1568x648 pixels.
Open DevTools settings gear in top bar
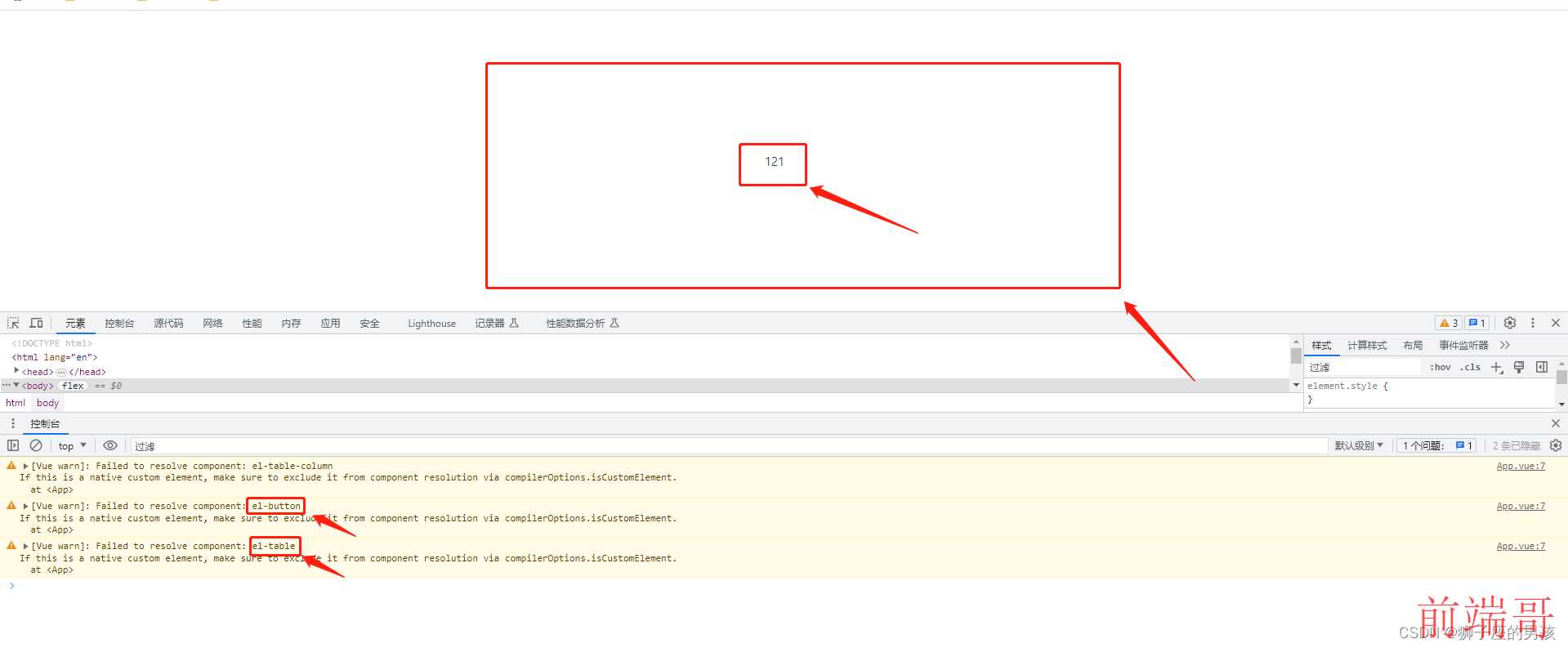pos(1510,323)
